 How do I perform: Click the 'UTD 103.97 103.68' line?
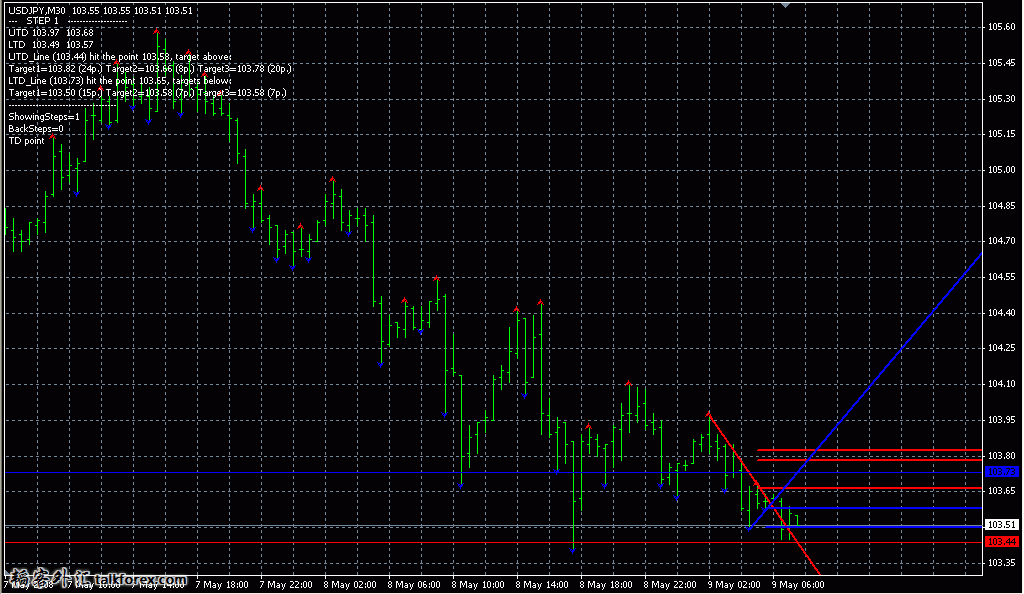point(51,33)
